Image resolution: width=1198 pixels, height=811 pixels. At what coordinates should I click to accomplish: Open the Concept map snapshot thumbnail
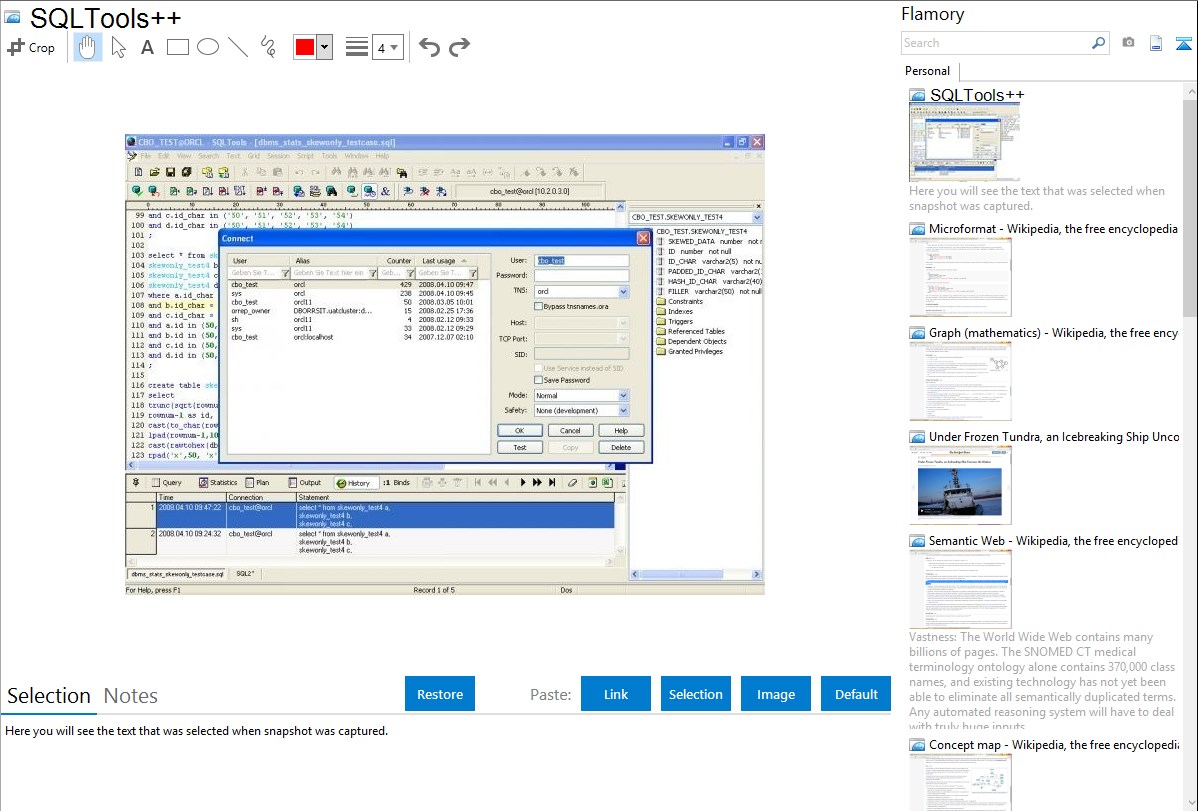coord(960,782)
